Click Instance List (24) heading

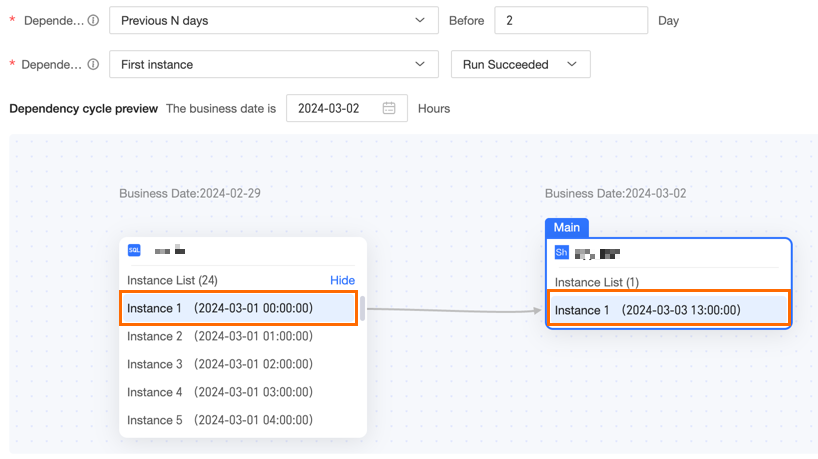(172, 280)
